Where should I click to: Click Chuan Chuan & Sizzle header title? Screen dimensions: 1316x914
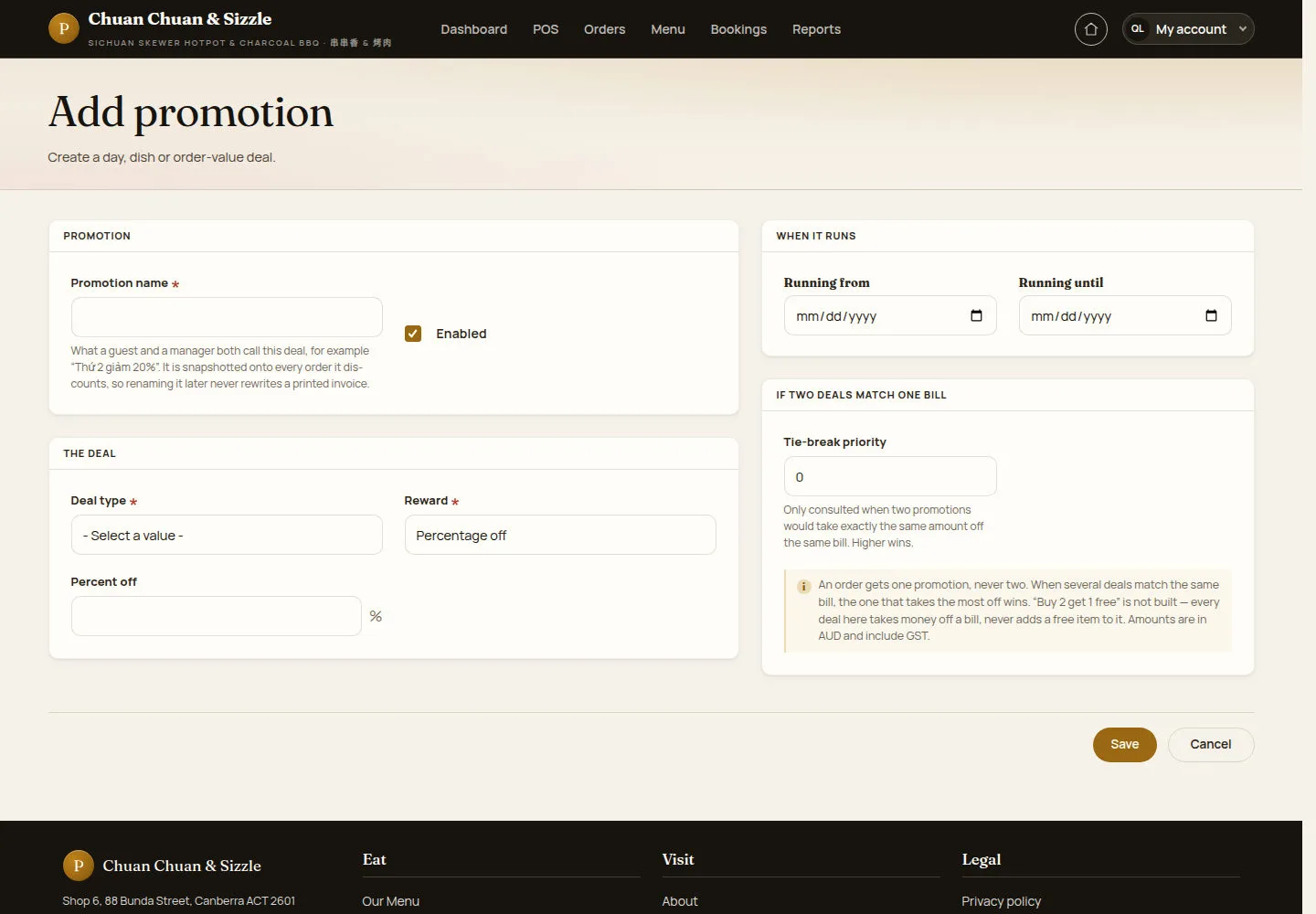(180, 19)
